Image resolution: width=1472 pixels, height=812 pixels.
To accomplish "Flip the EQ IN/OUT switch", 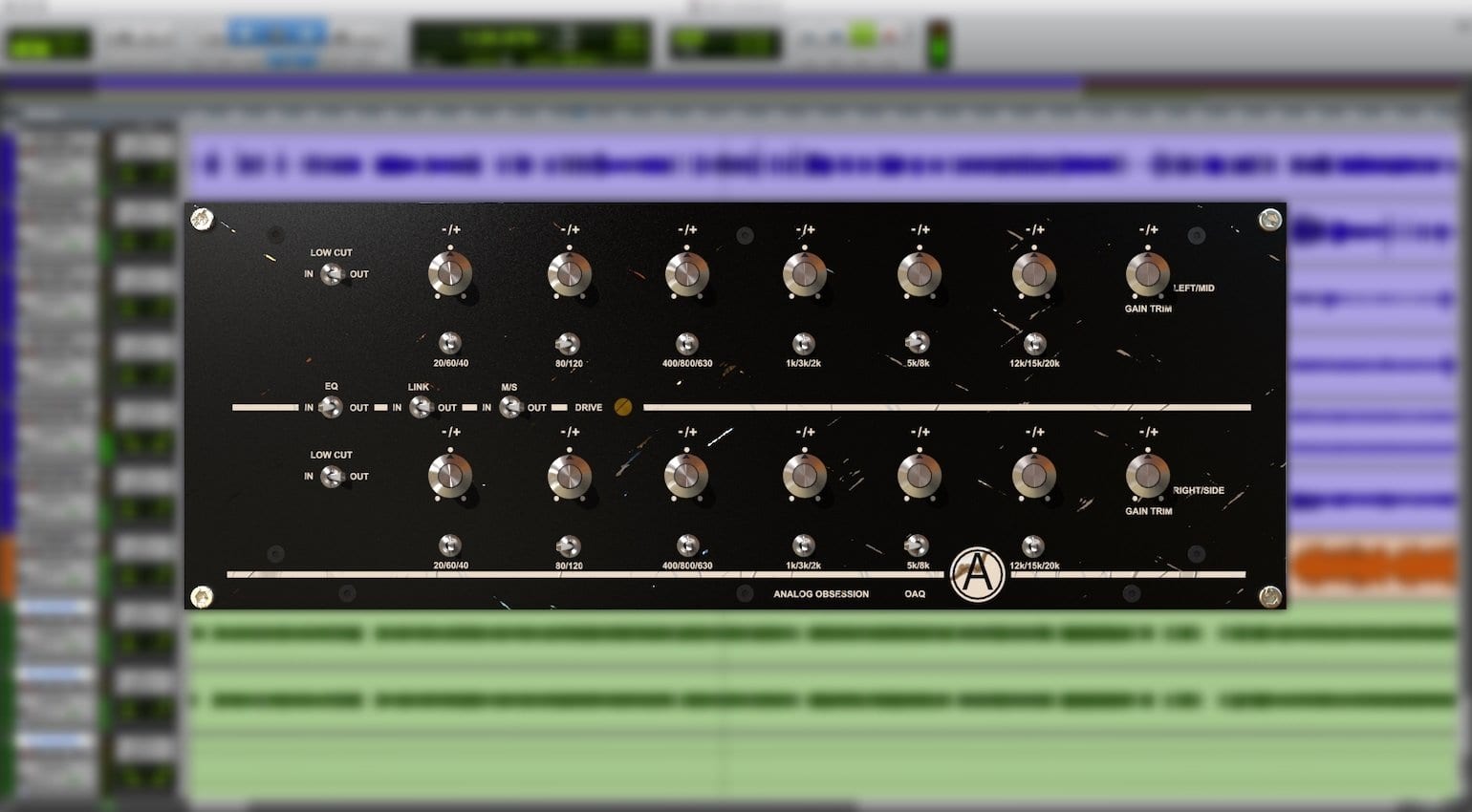I will (x=331, y=408).
